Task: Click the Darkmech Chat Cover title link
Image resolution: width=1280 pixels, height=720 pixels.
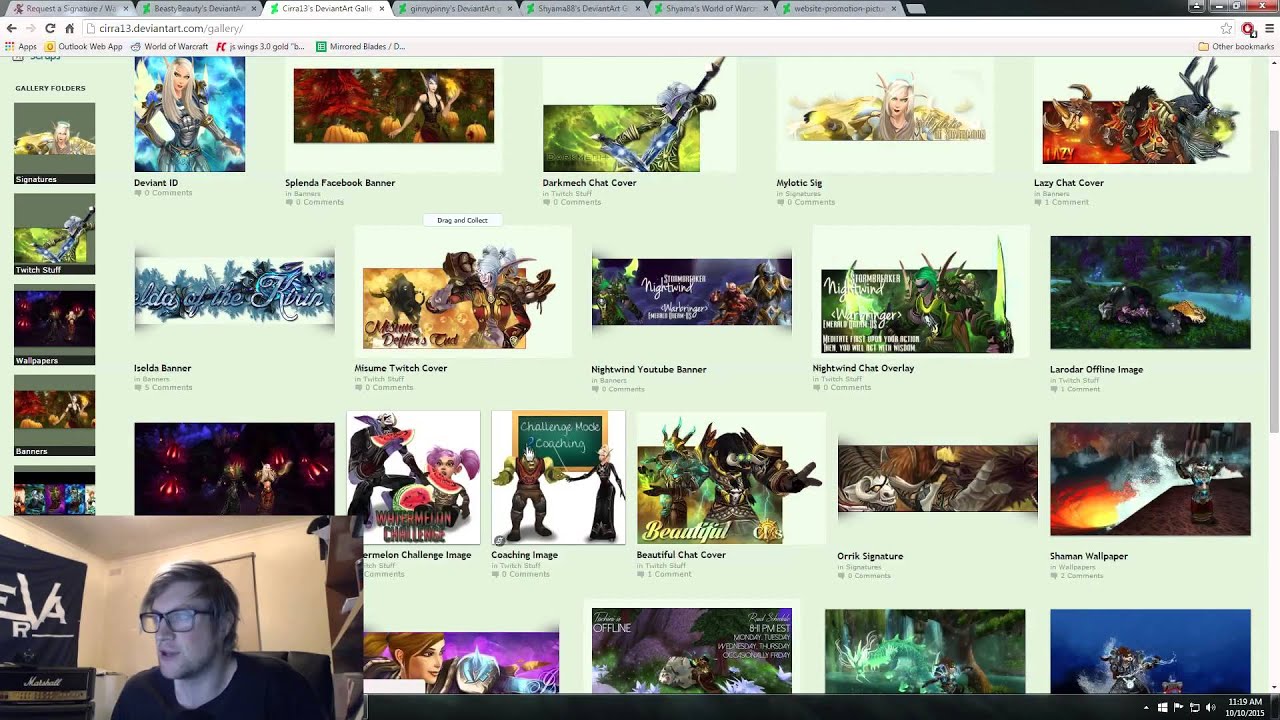Action: [x=589, y=183]
